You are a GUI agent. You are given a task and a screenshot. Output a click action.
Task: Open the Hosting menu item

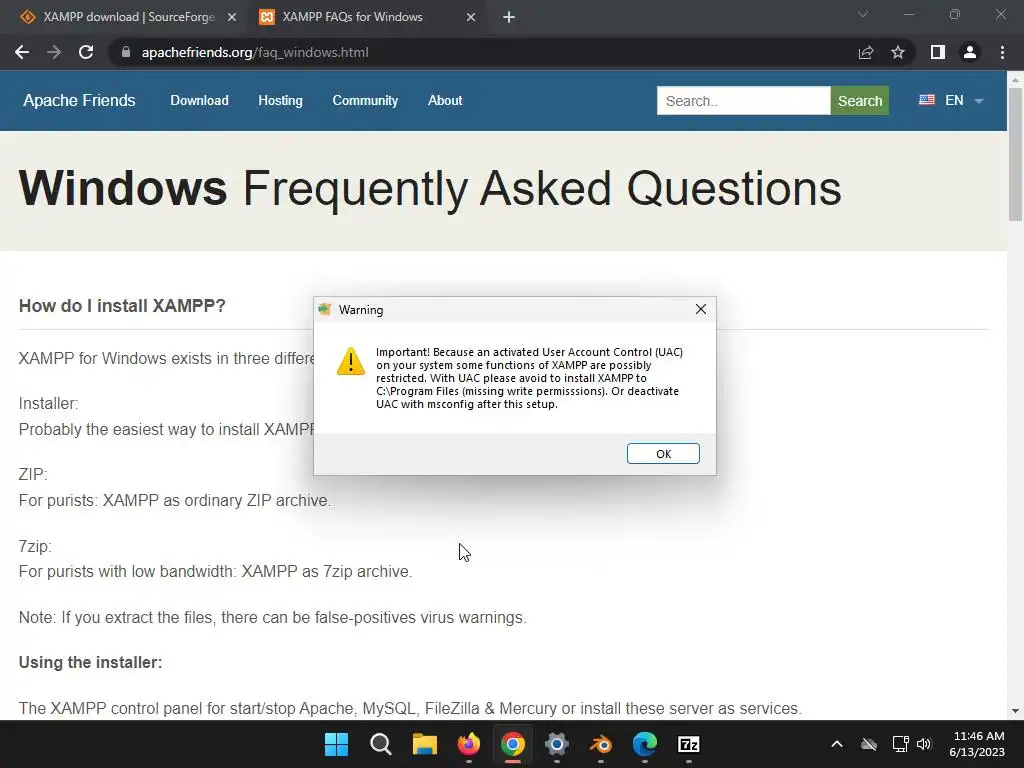(x=280, y=101)
